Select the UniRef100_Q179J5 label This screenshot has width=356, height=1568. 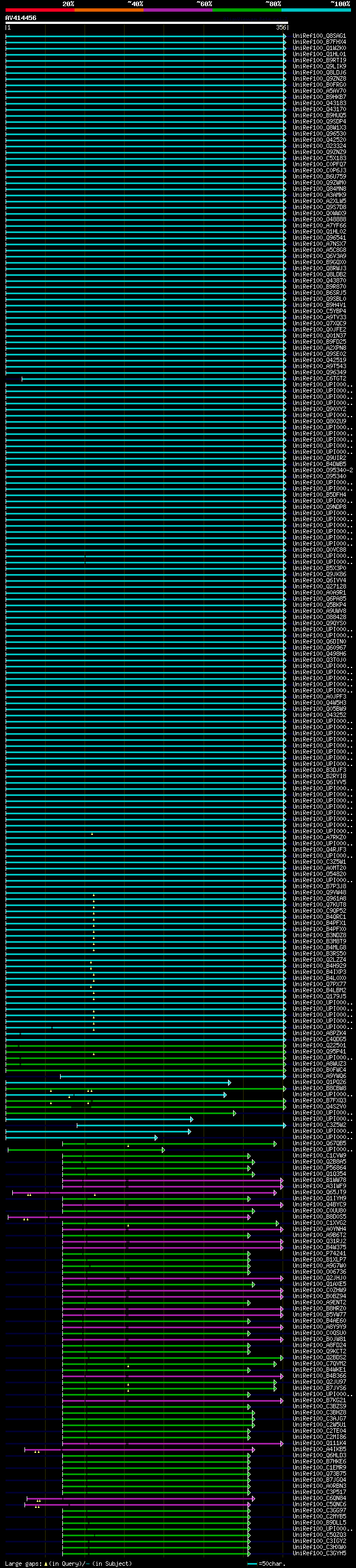[319, 996]
